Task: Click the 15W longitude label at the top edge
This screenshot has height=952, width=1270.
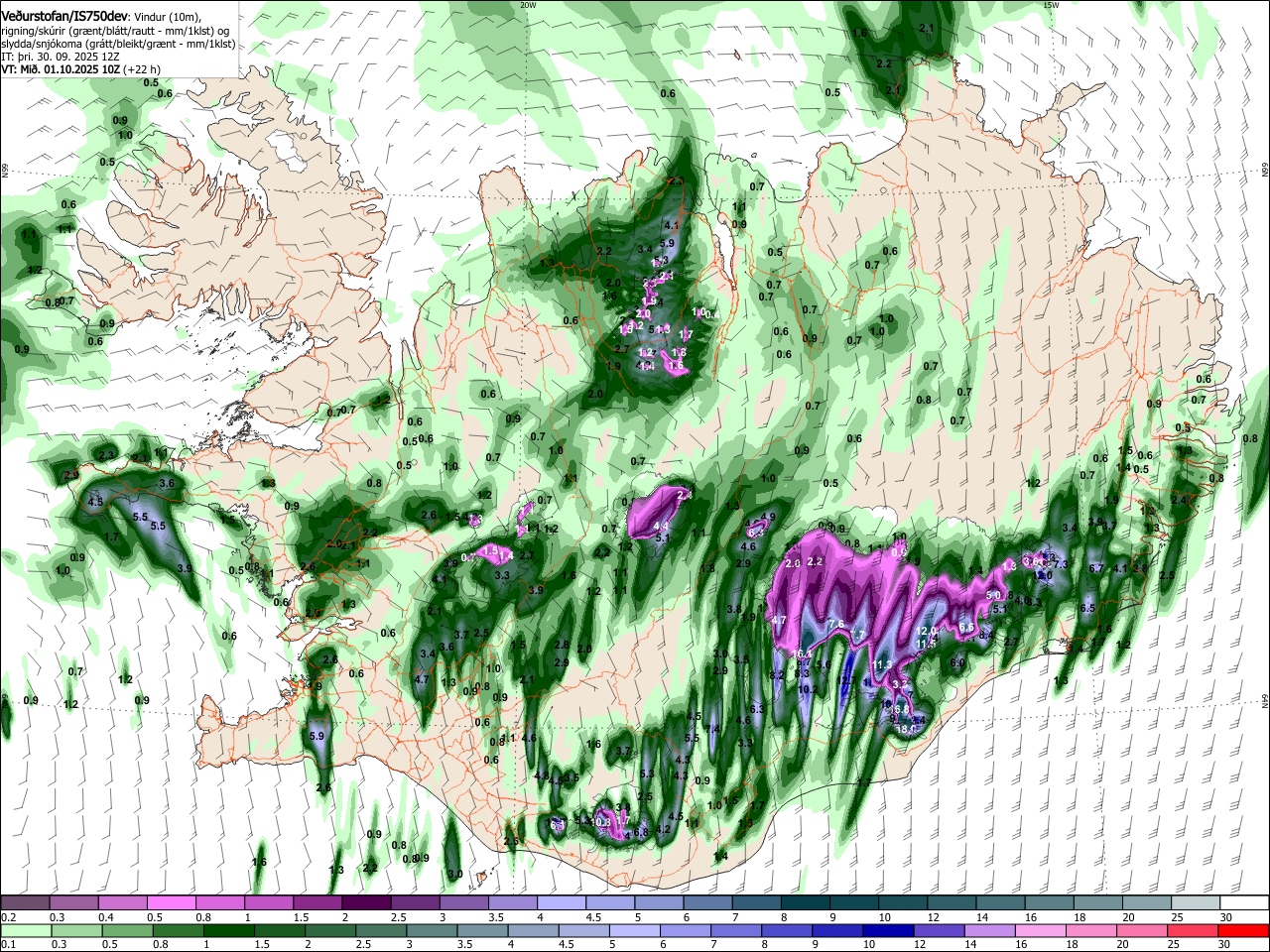Action: 1051,5
